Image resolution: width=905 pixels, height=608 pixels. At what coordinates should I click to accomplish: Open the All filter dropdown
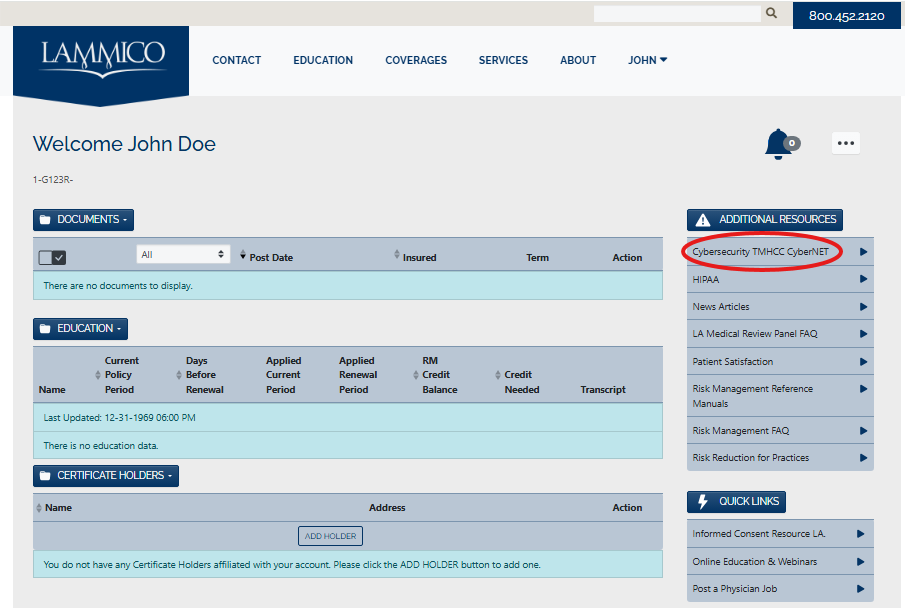[x=183, y=255]
